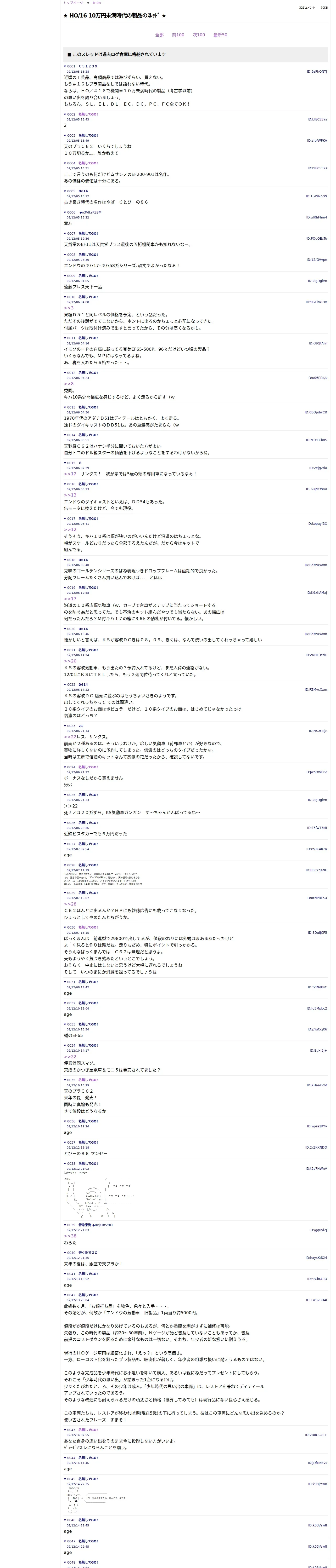
Task: Collapse post 0005 with the ▼ arrow
Action: tap(65, 191)
